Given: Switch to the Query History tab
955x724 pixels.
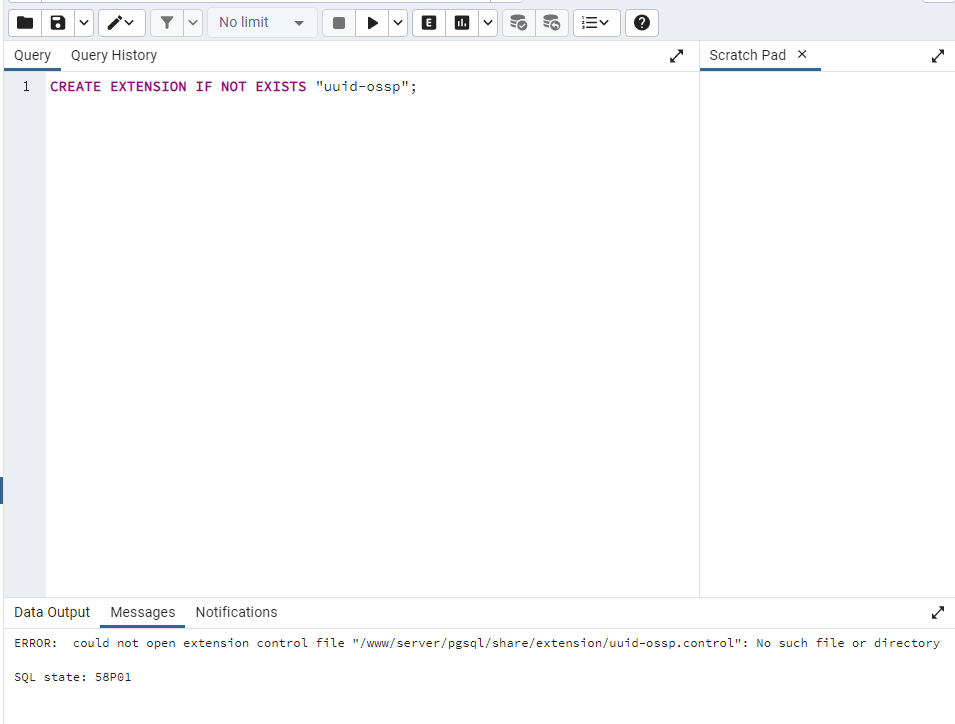Looking at the screenshot, I should (x=114, y=55).
